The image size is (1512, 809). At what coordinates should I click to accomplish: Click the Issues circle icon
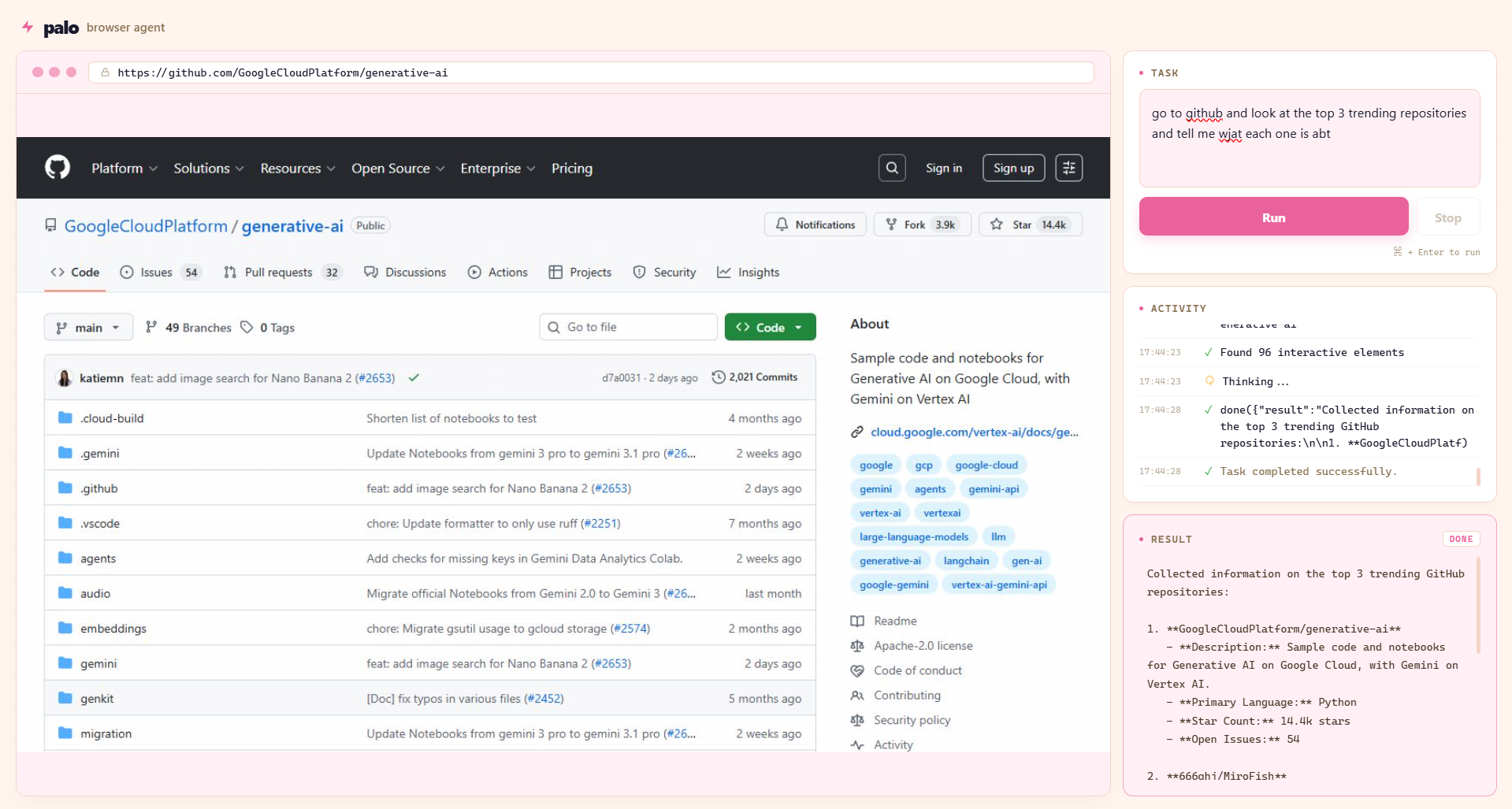click(x=127, y=272)
